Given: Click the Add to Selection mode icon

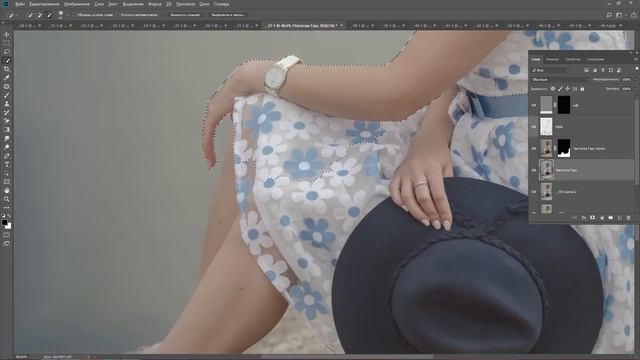Looking at the screenshot, I should [x=40, y=15].
